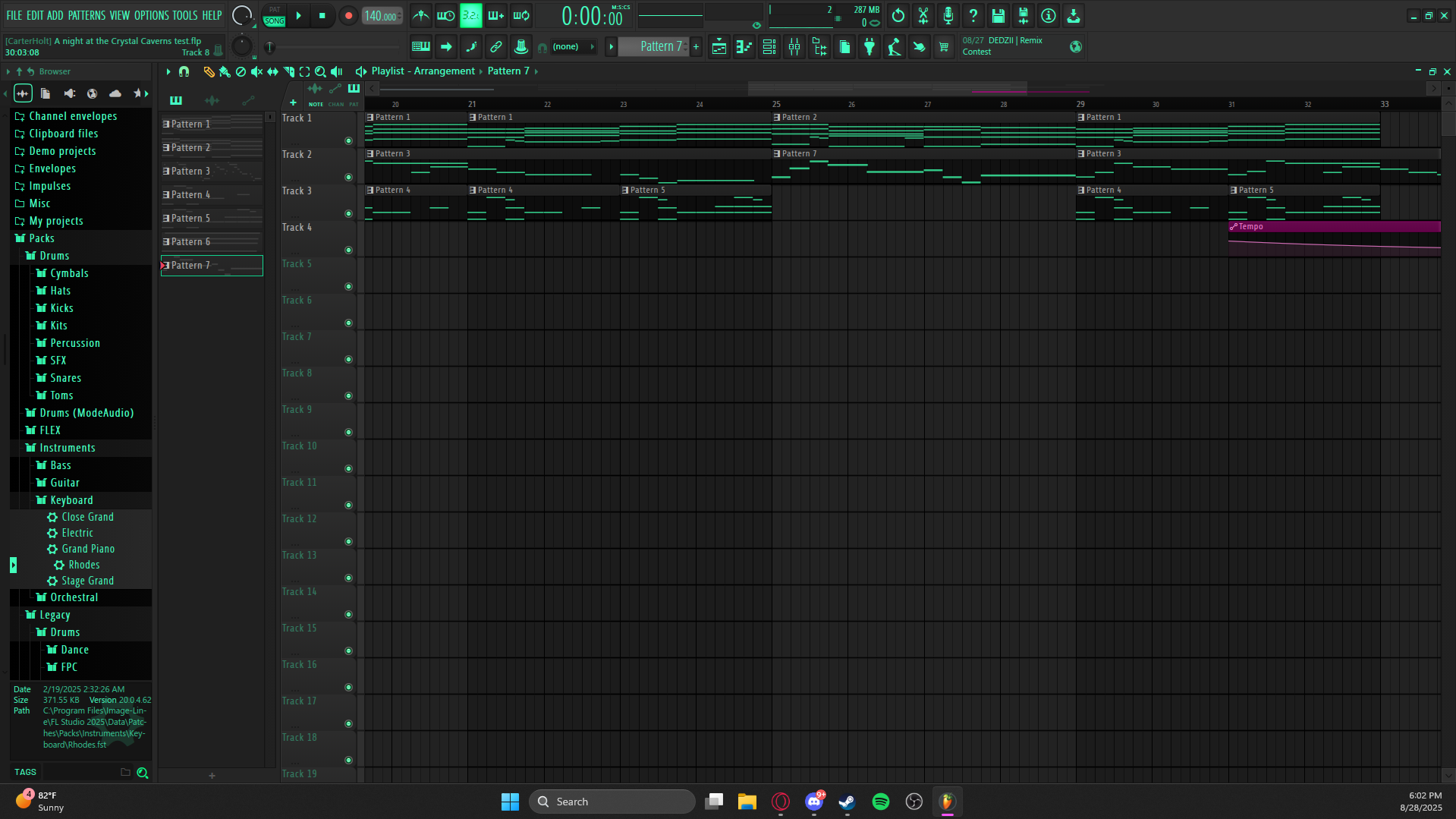Screen dimensions: 1456x819
Task: Switch Pat/Song playback mode
Action: pyautogui.click(x=275, y=16)
